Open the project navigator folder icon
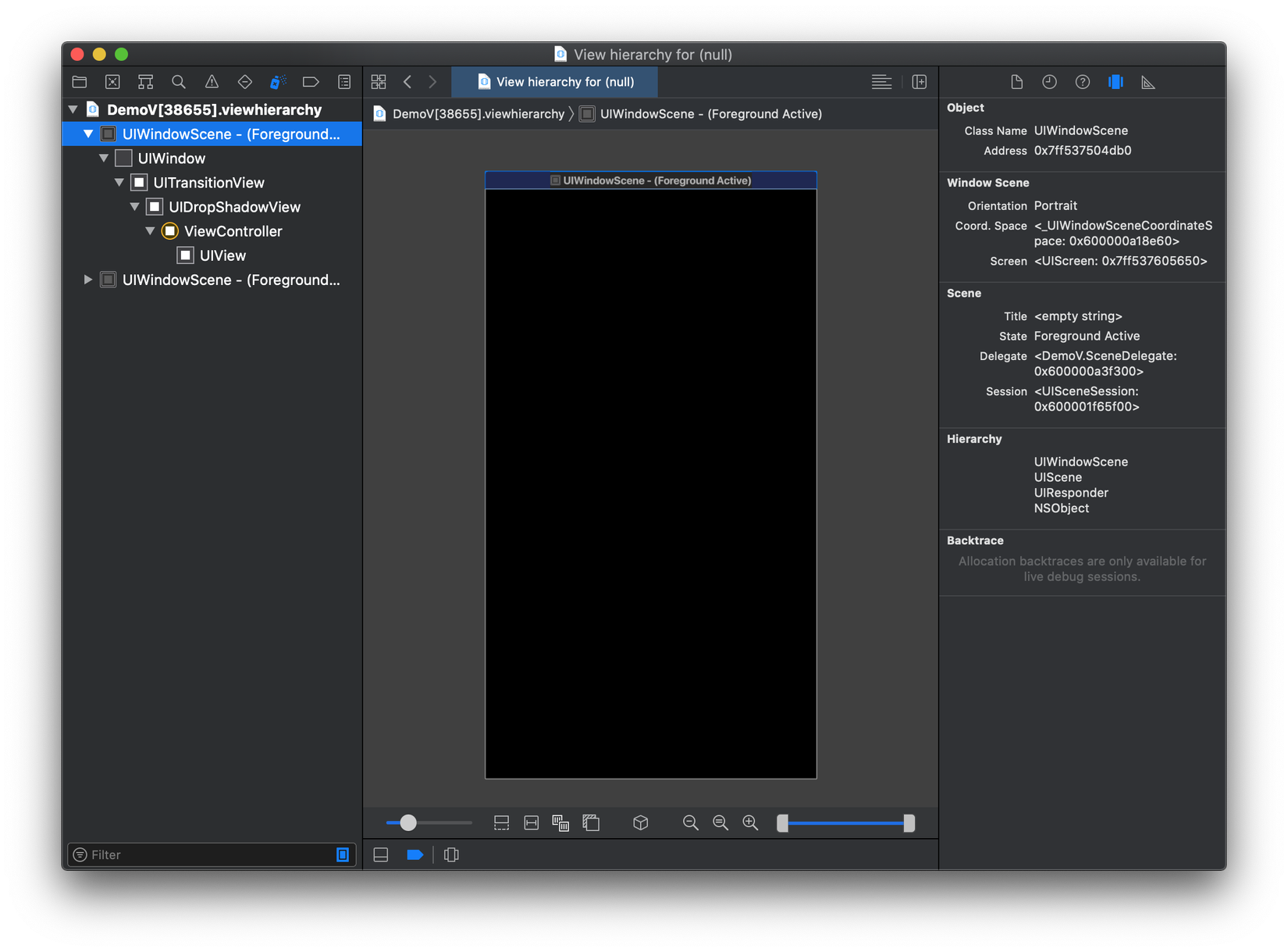 [80, 82]
